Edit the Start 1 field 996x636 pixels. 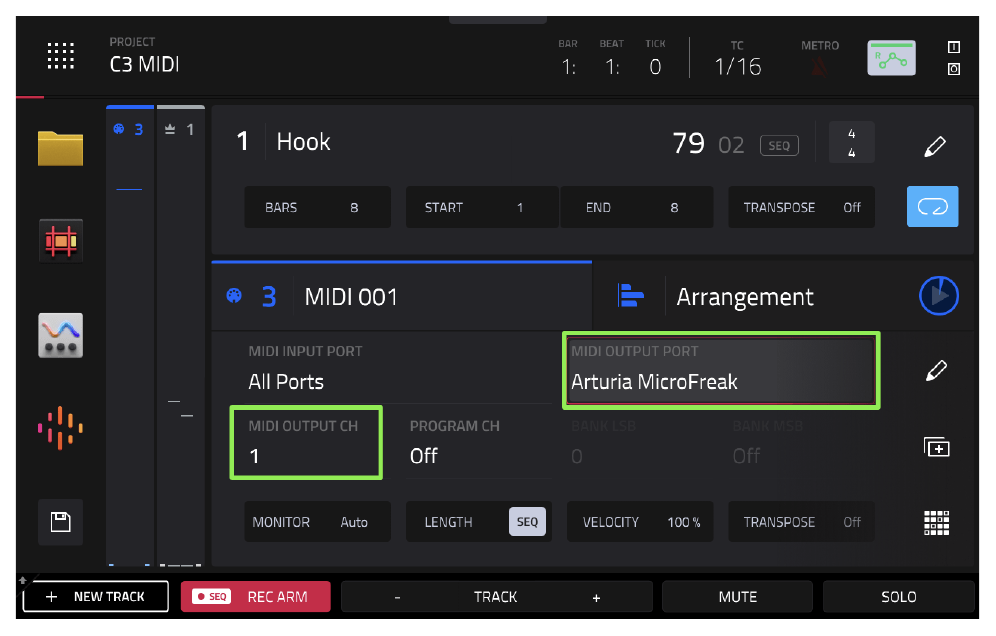482,207
